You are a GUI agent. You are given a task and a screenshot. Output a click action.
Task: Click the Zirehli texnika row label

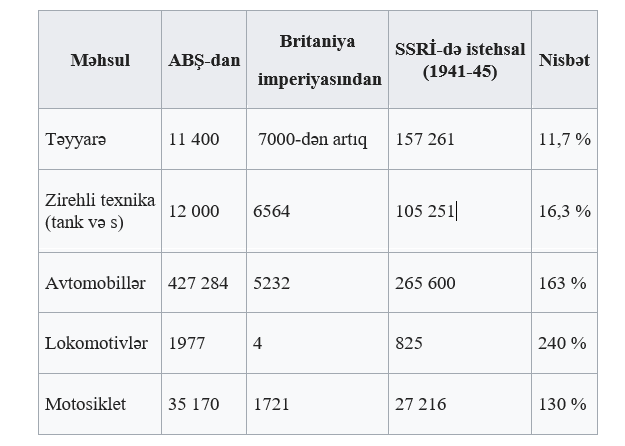pos(100,211)
